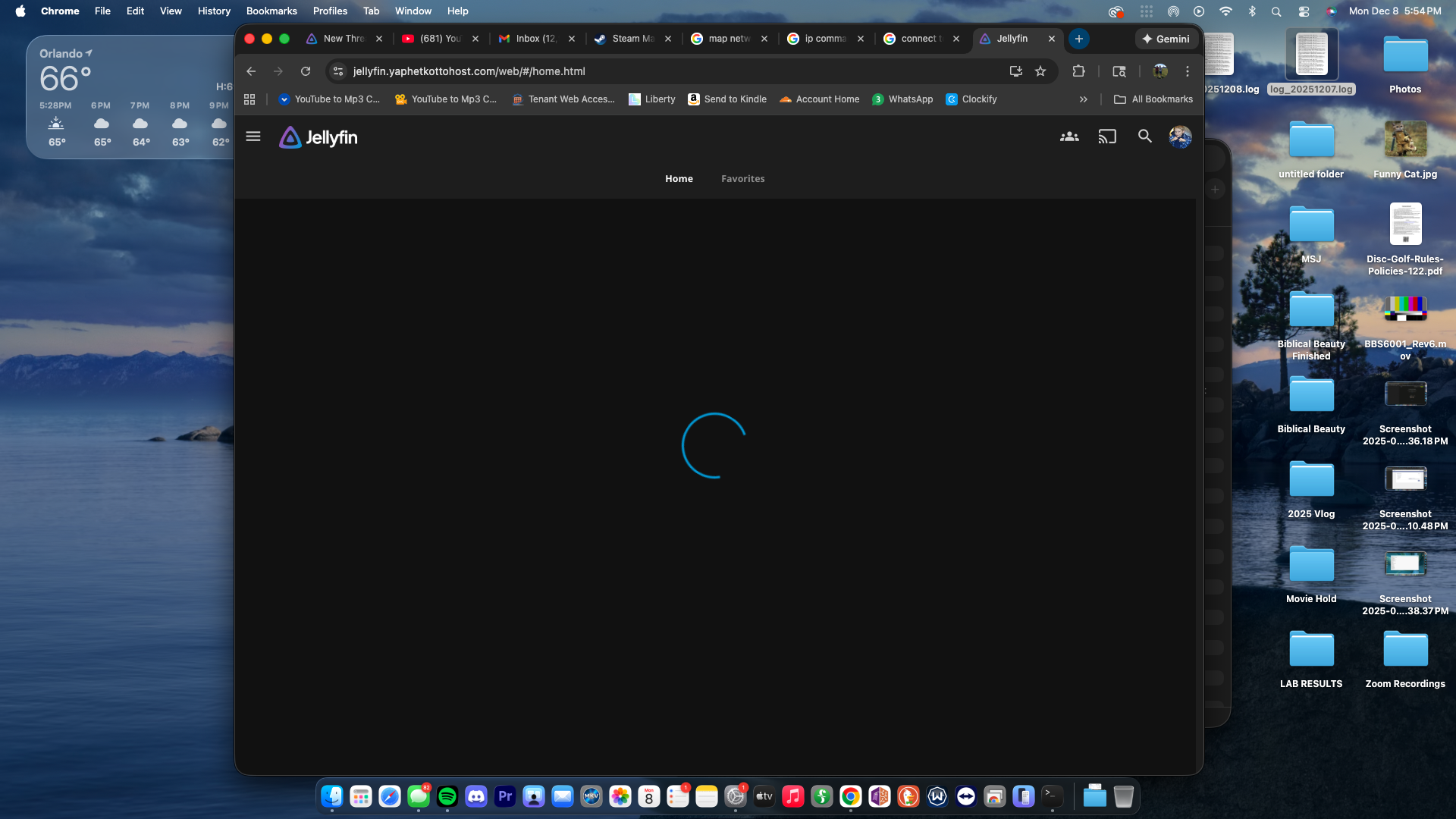This screenshot has width=1456, height=819.
Task: Switch to the Steam browser tab
Action: 629,39
